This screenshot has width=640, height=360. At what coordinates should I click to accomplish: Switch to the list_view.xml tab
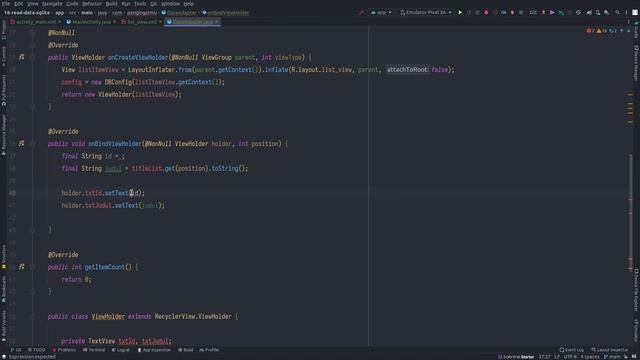click(x=141, y=22)
